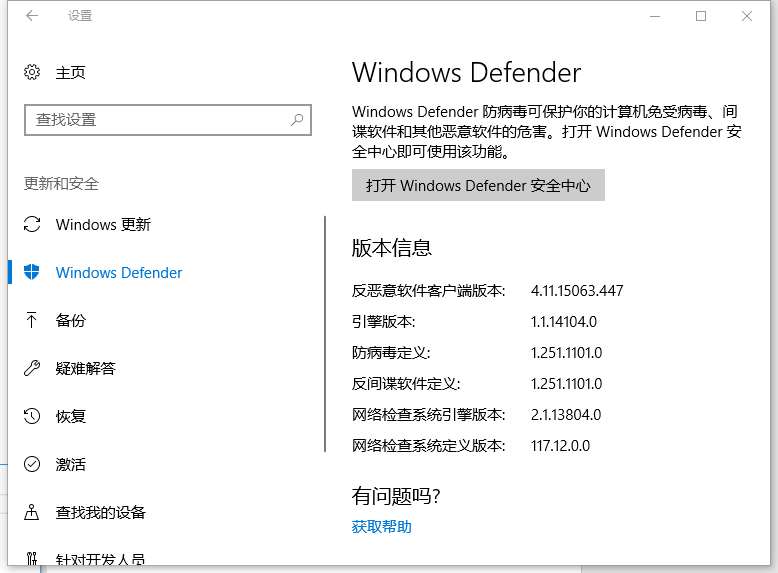Click value 117.12.0.0
The image size is (778, 573).
pyautogui.click(x=560, y=446)
